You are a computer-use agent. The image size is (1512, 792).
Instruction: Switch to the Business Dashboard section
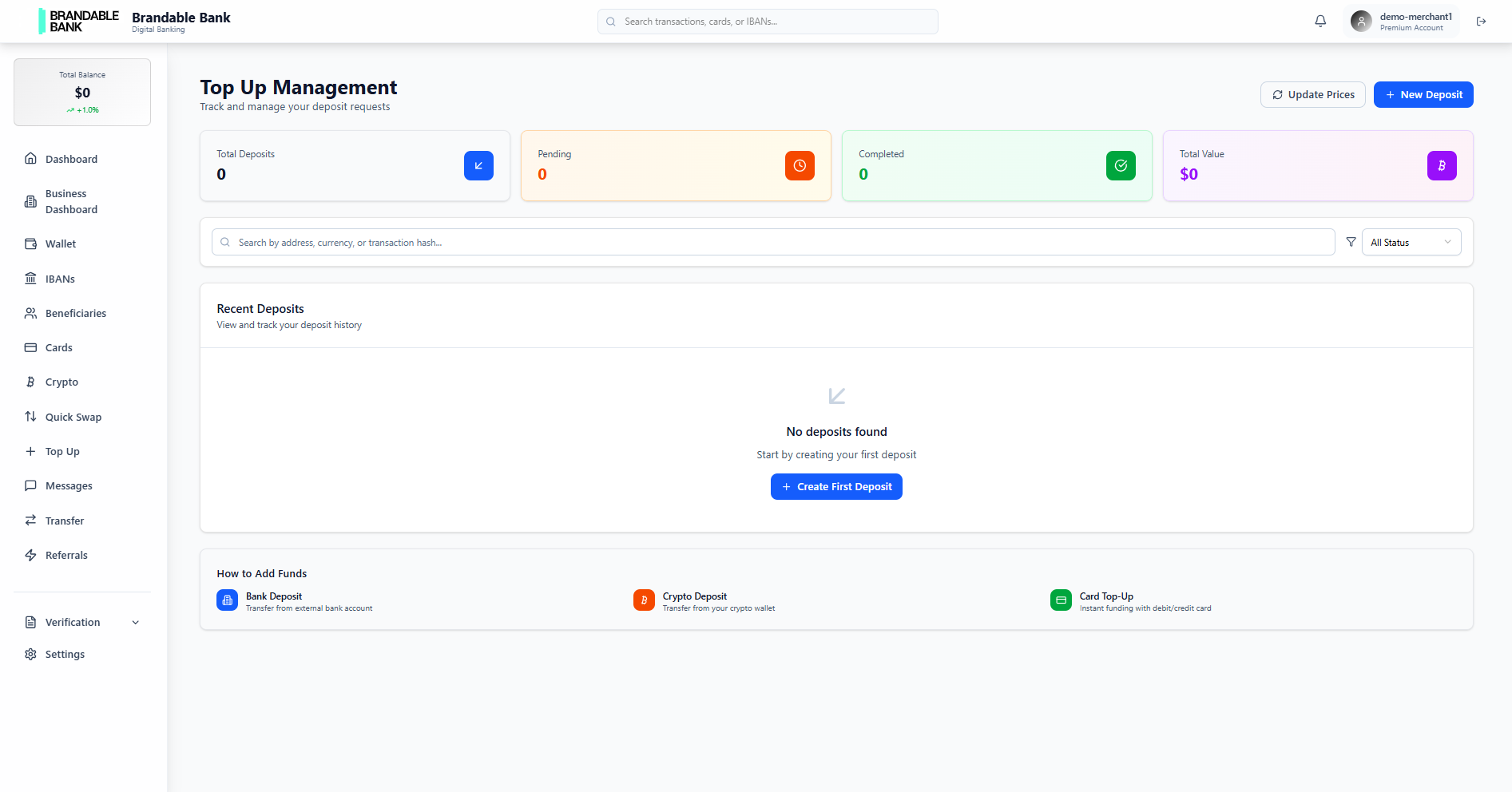72,201
